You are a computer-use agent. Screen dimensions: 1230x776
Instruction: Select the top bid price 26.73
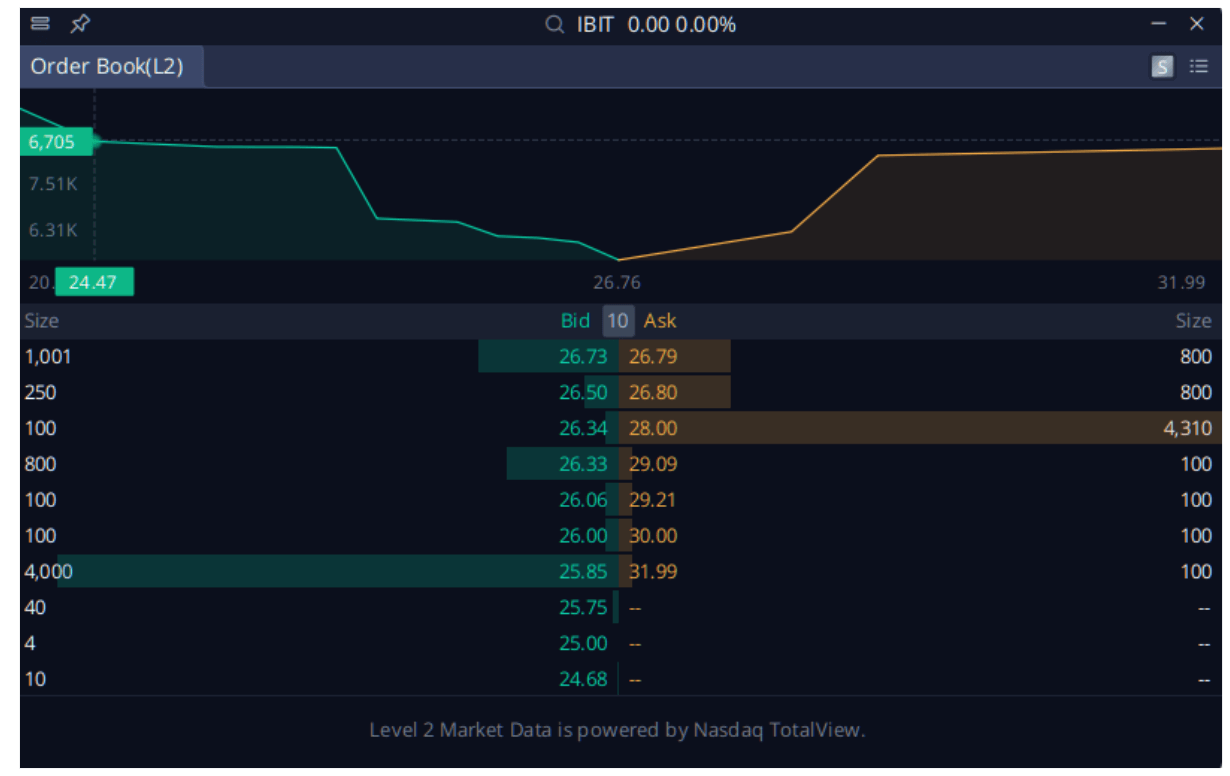point(585,356)
